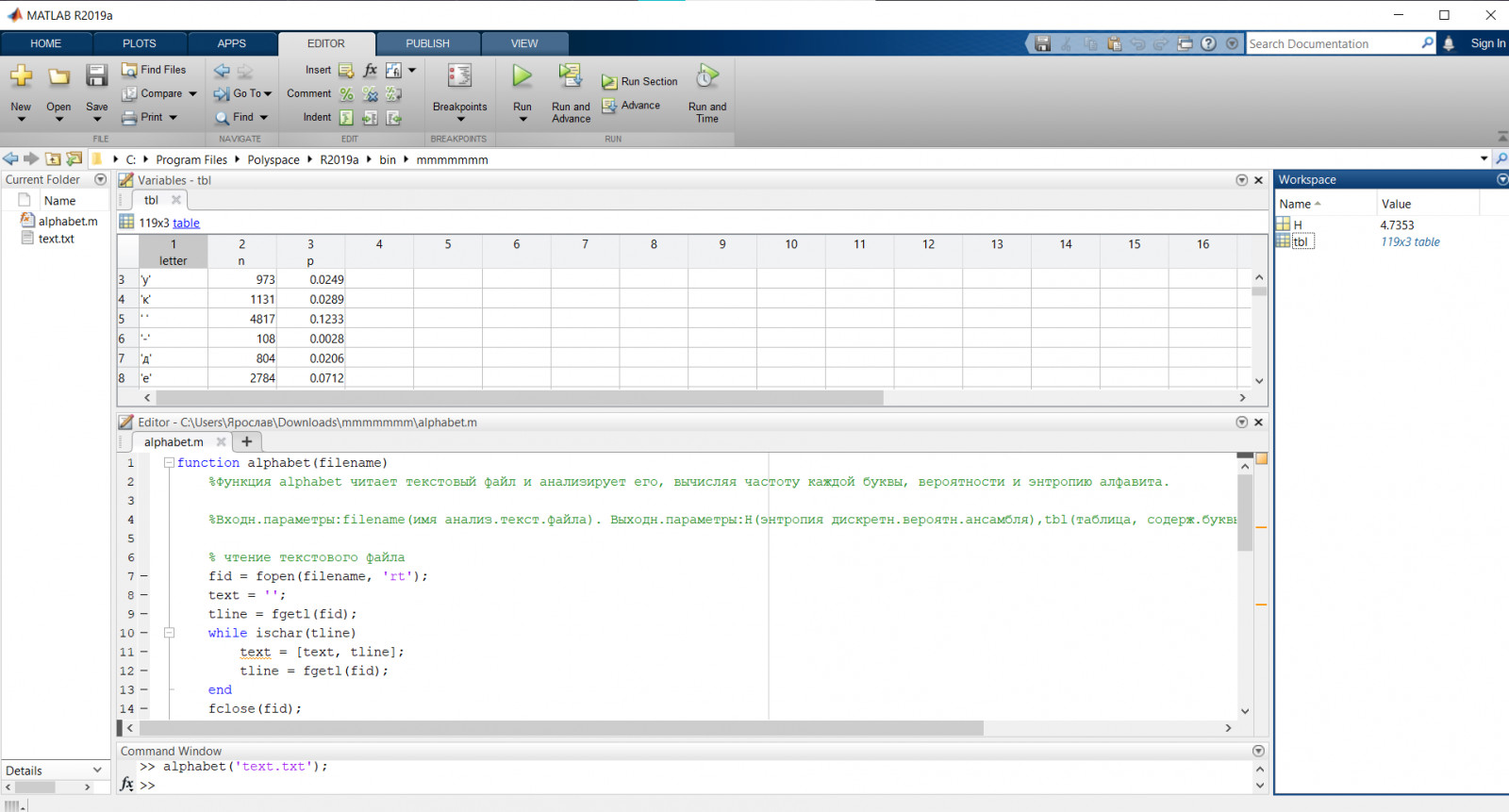Switch to the HOME tab
The width and height of the screenshot is (1509, 812).
[45, 43]
